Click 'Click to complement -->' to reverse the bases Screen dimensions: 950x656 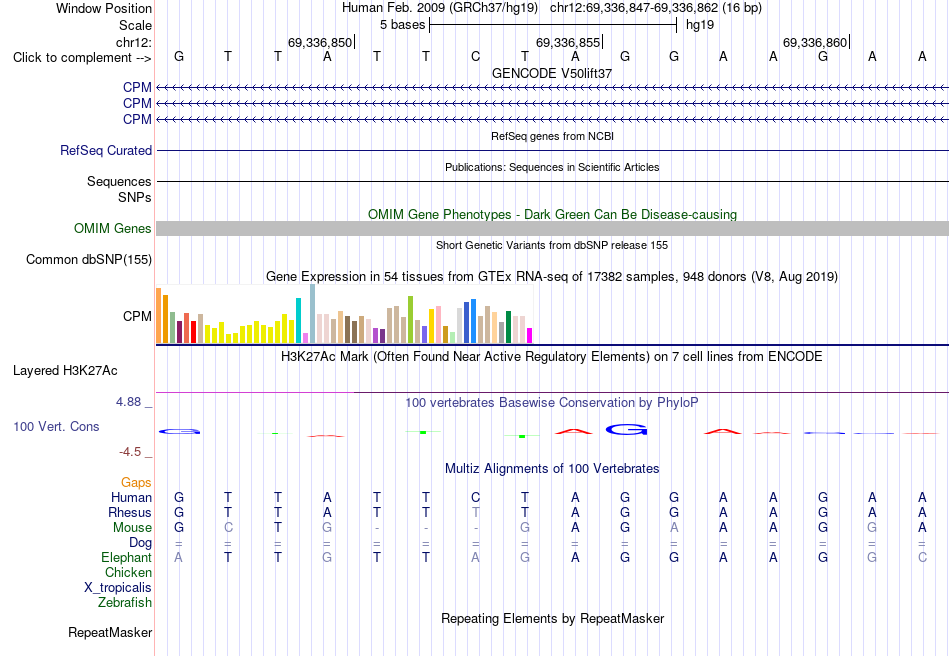tap(82, 58)
